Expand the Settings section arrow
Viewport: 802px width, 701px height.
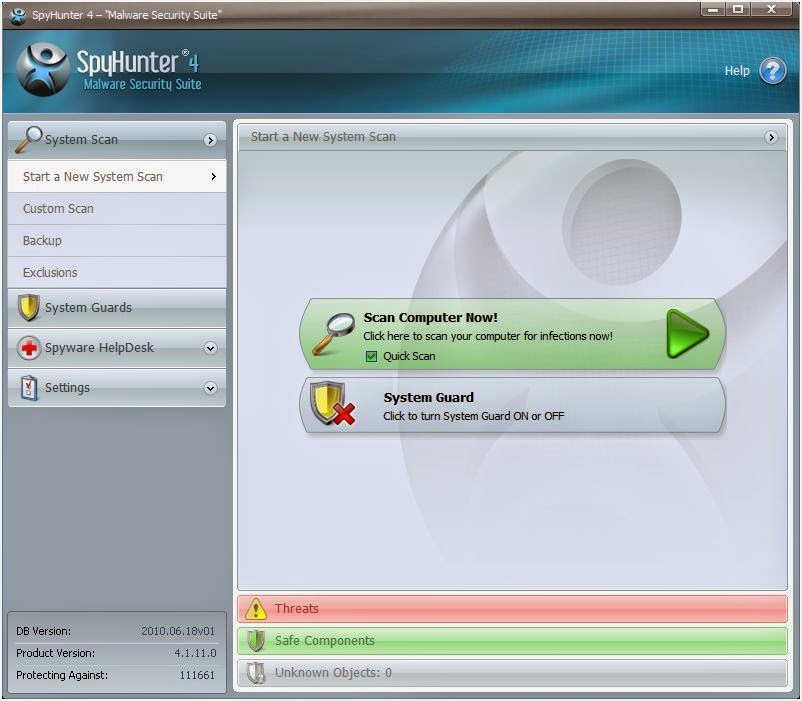click(x=210, y=388)
